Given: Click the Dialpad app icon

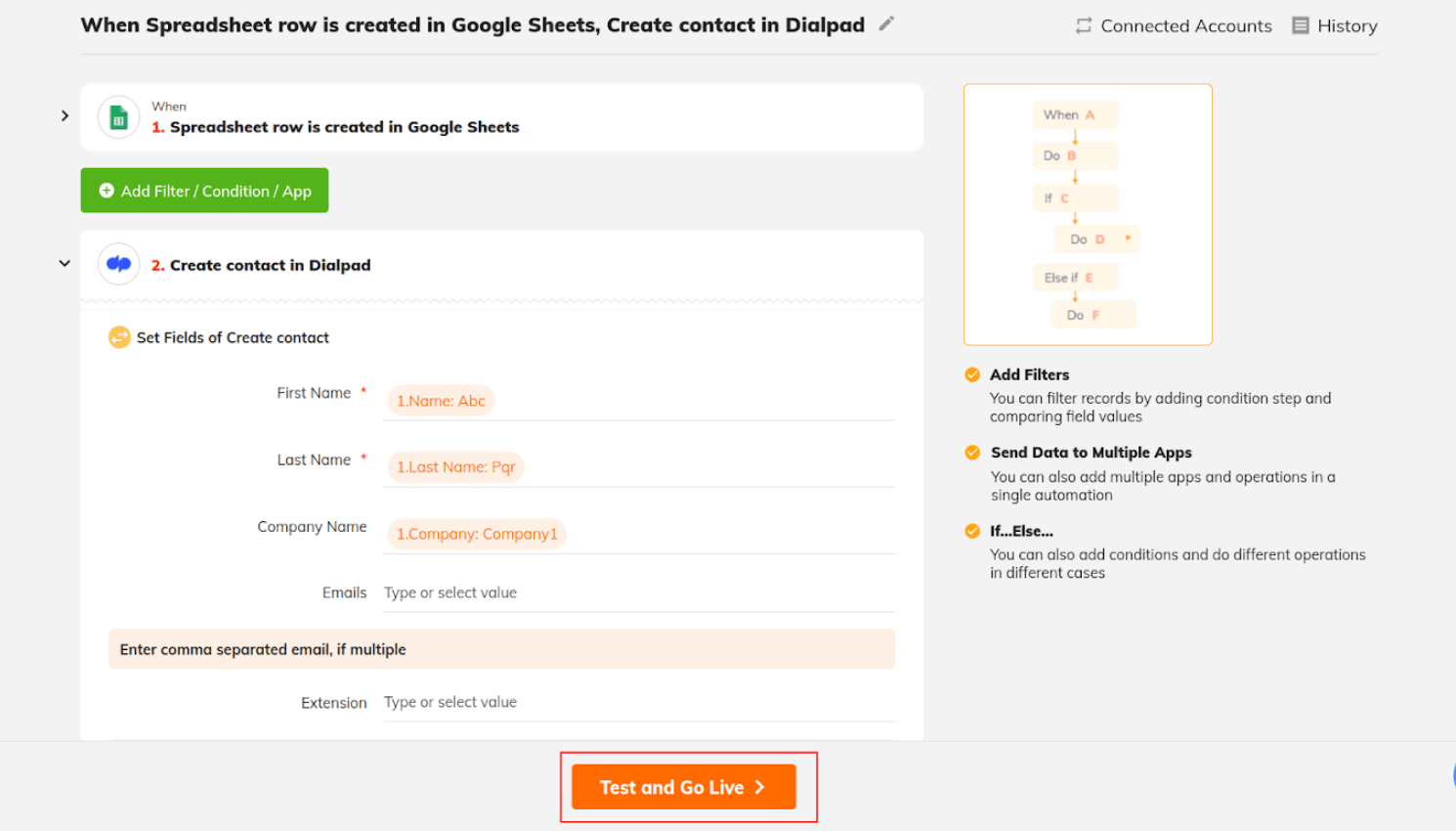Looking at the screenshot, I should tap(119, 264).
